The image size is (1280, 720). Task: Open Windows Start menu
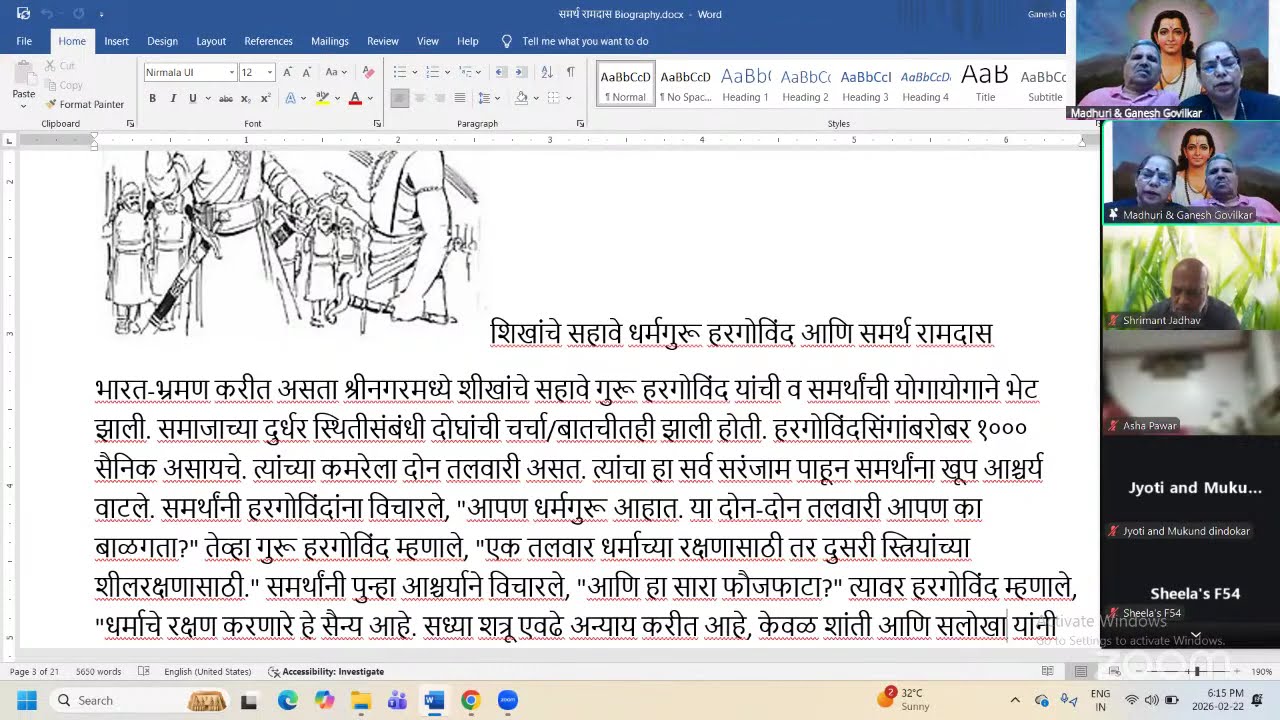coord(26,700)
